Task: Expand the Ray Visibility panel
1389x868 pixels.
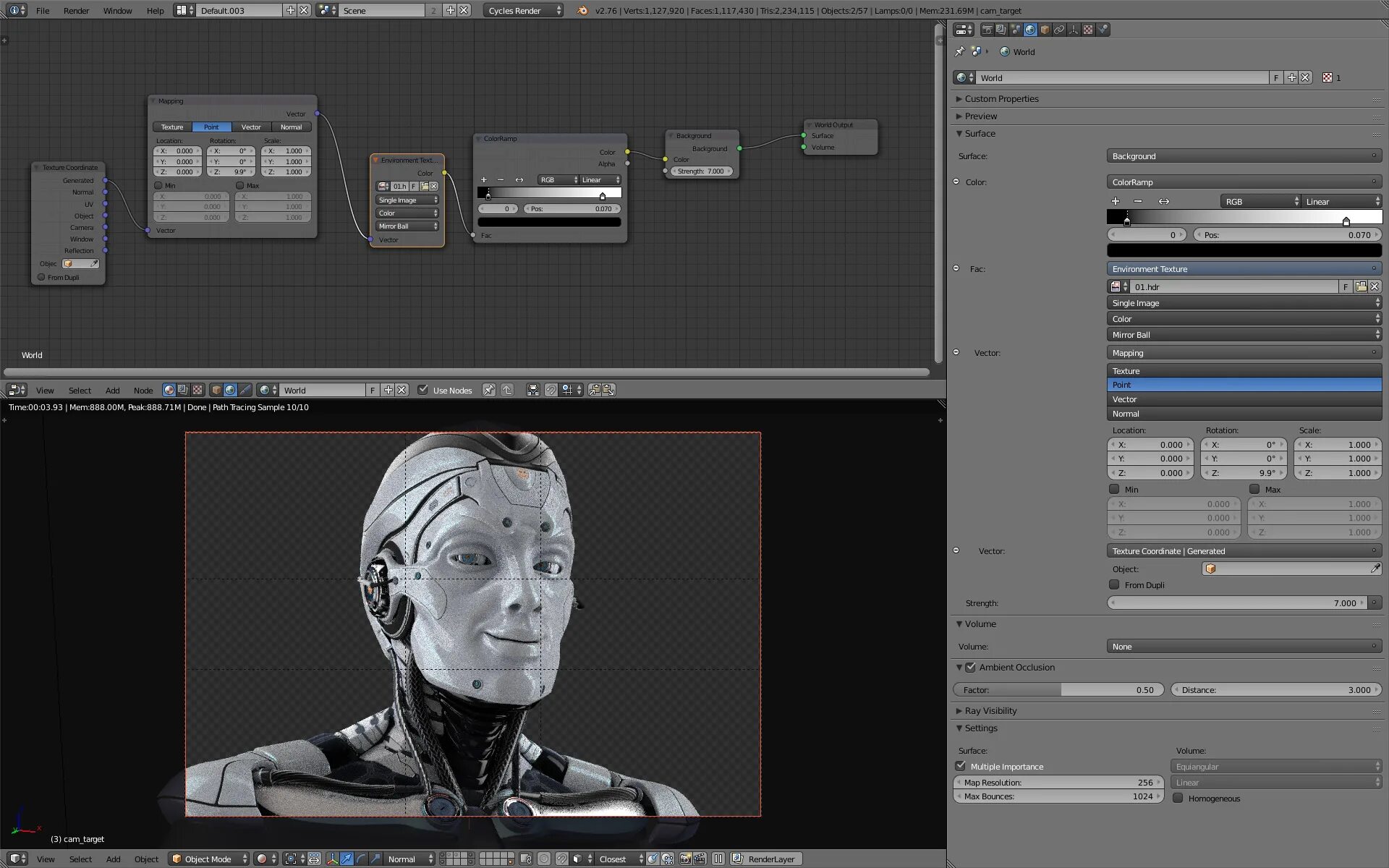Action: tap(990, 710)
